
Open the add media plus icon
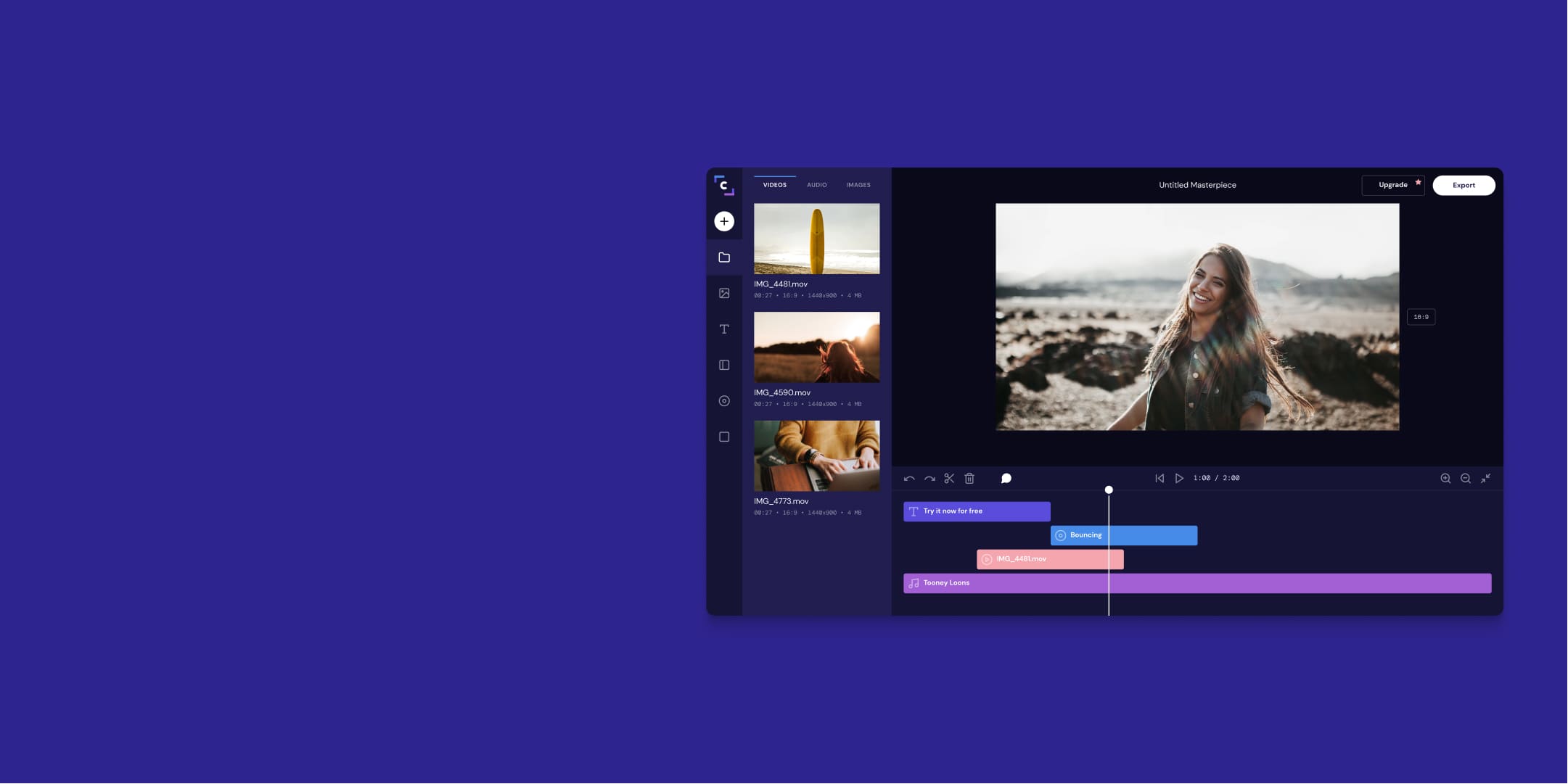(724, 221)
